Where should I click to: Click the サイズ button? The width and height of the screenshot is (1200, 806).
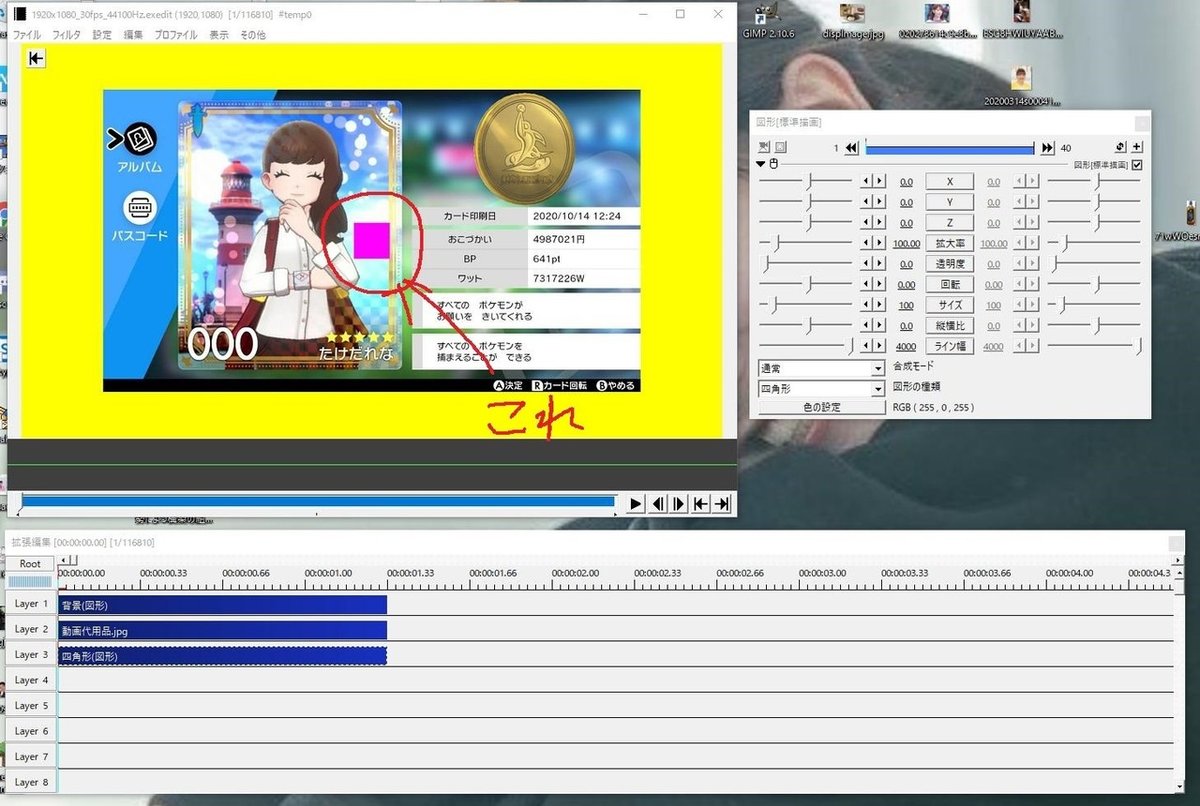[x=950, y=304]
